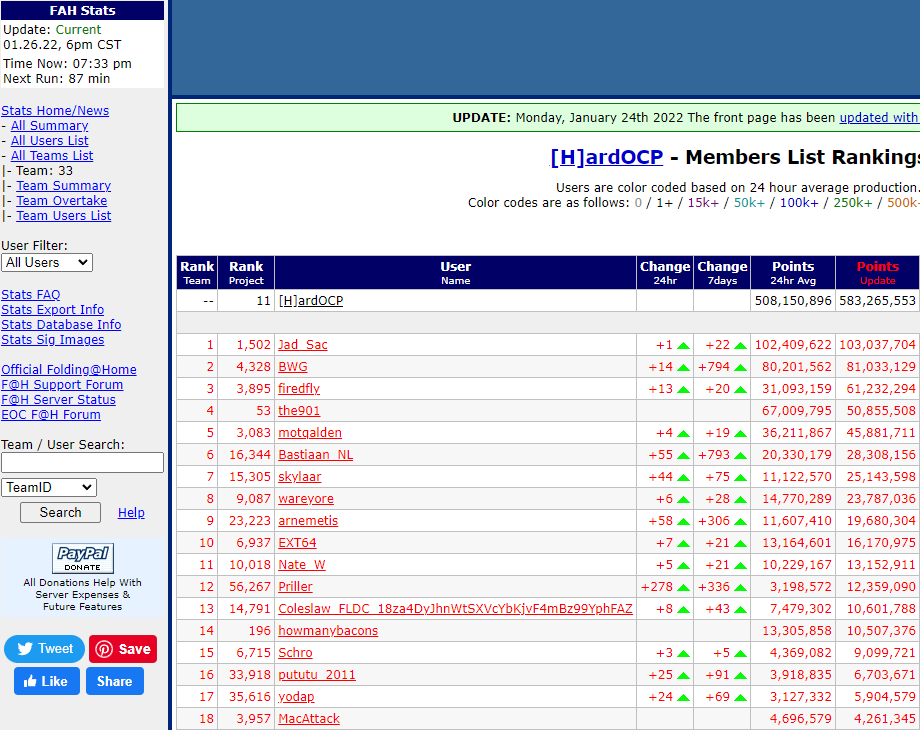Click the Facebook Like button
This screenshot has height=730, width=920.
point(46,681)
